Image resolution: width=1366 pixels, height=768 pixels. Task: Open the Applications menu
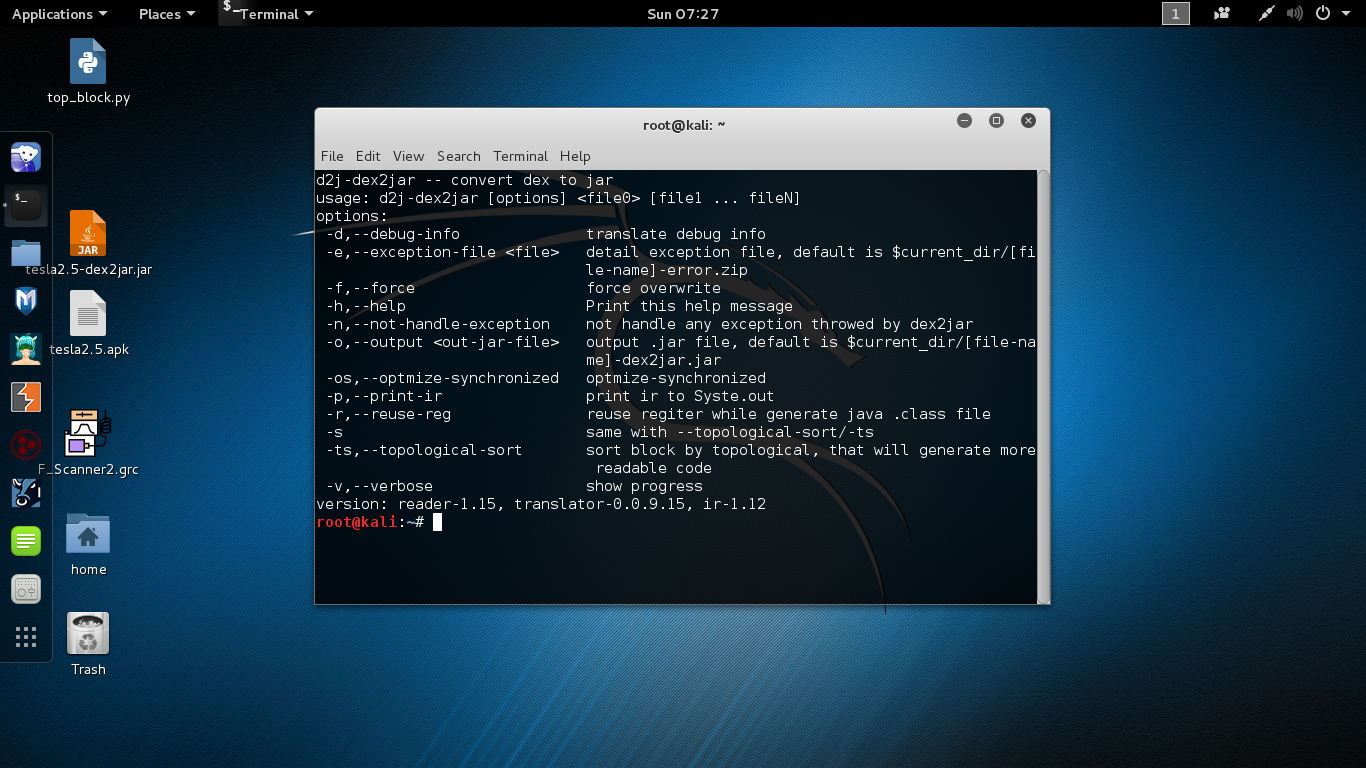coord(52,14)
